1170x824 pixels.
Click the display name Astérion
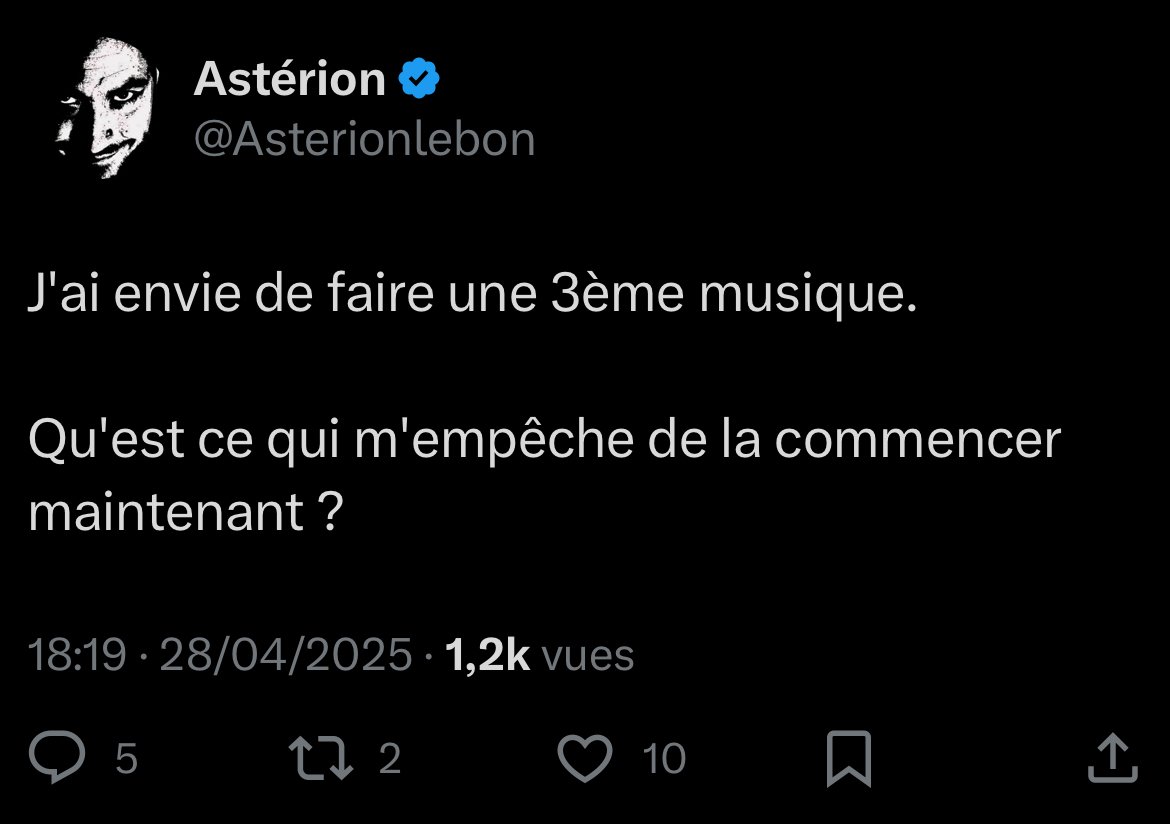[x=289, y=79]
